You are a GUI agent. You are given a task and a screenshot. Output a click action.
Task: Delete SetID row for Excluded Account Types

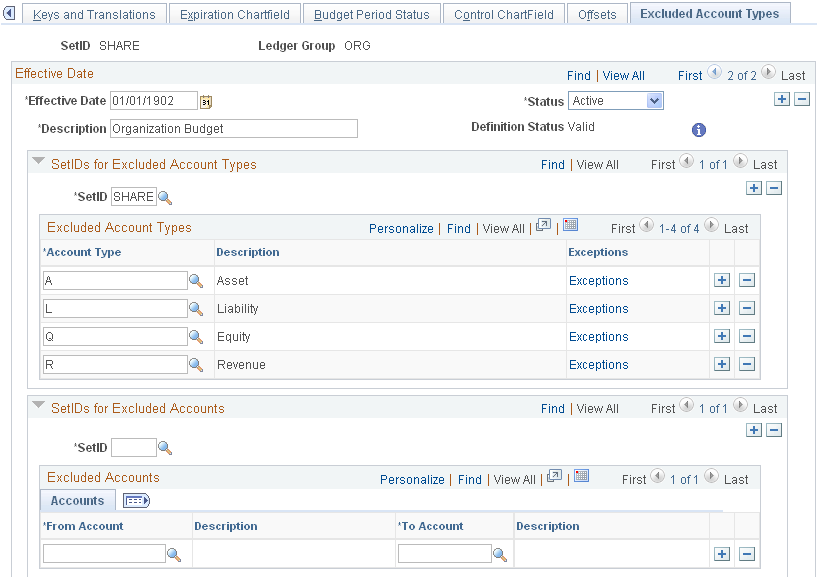774,188
